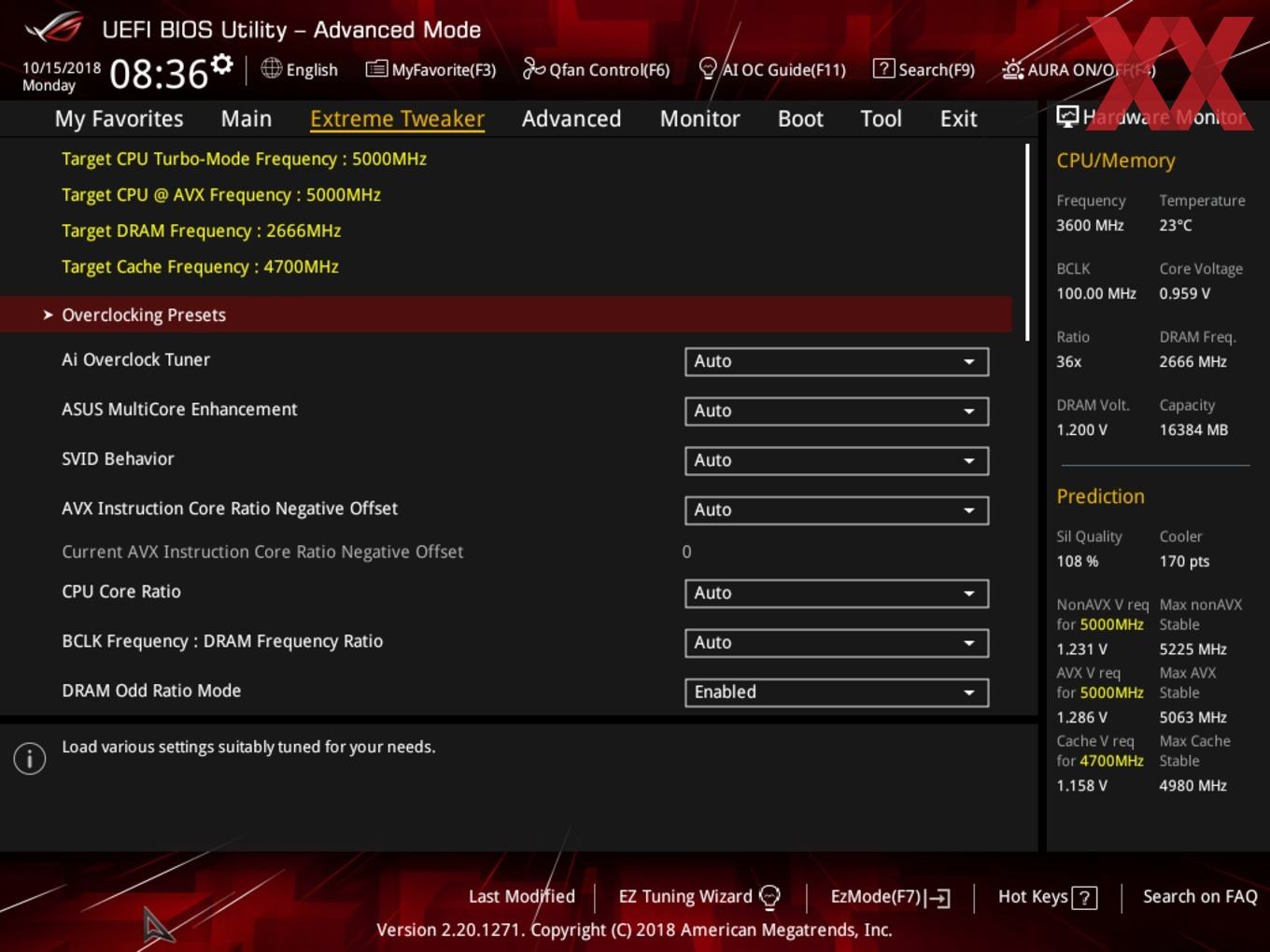Open the Monitor tab
The image size is (1270, 952).
pyautogui.click(x=699, y=119)
